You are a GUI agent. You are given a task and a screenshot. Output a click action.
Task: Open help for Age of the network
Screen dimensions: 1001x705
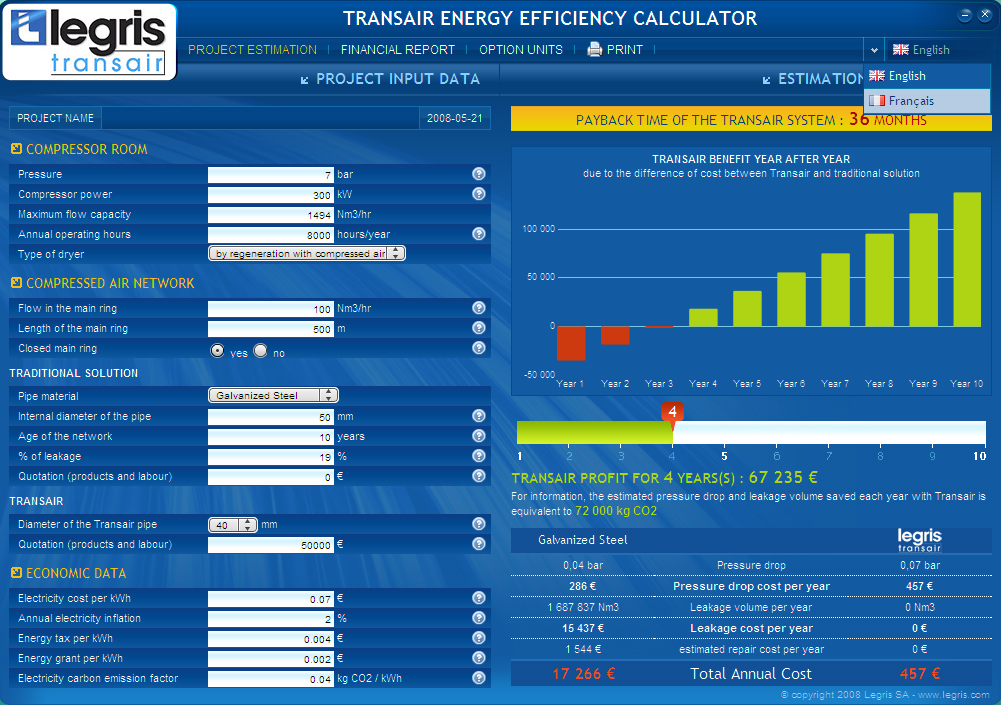click(479, 436)
